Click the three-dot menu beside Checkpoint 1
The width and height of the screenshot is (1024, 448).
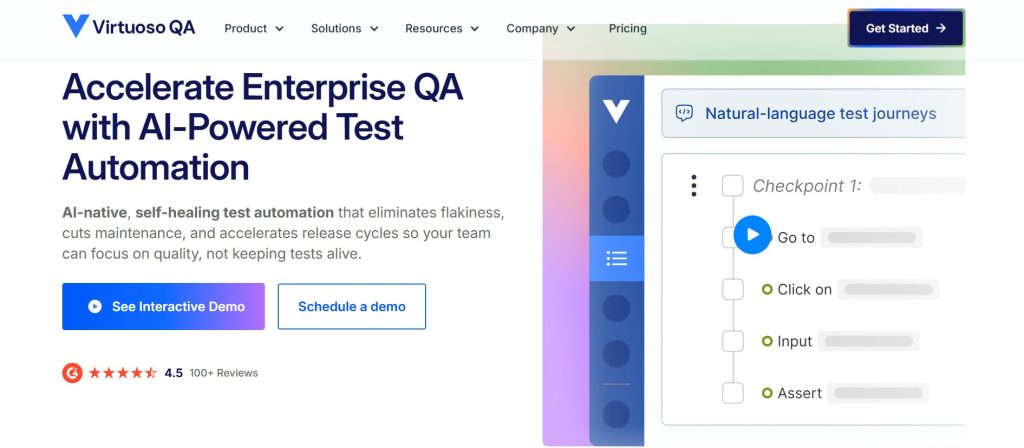point(694,185)
